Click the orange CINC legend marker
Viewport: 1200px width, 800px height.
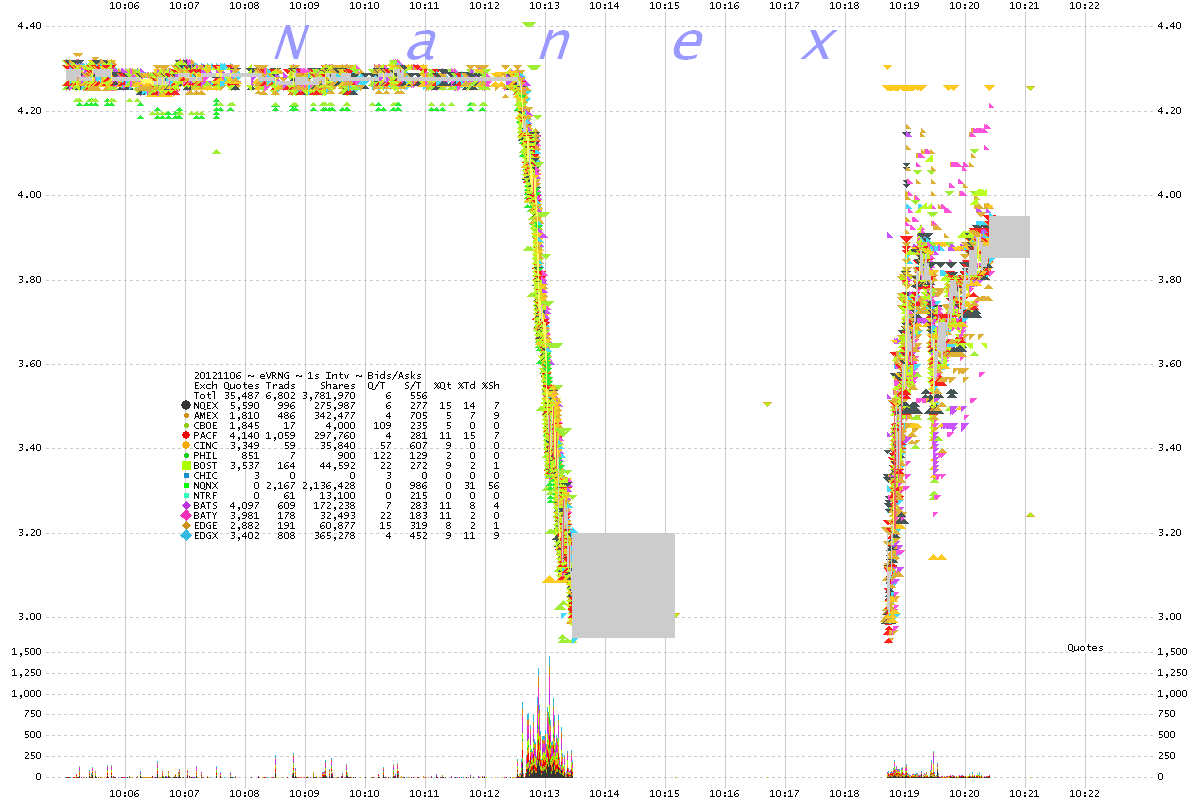(x=186, y=445)
